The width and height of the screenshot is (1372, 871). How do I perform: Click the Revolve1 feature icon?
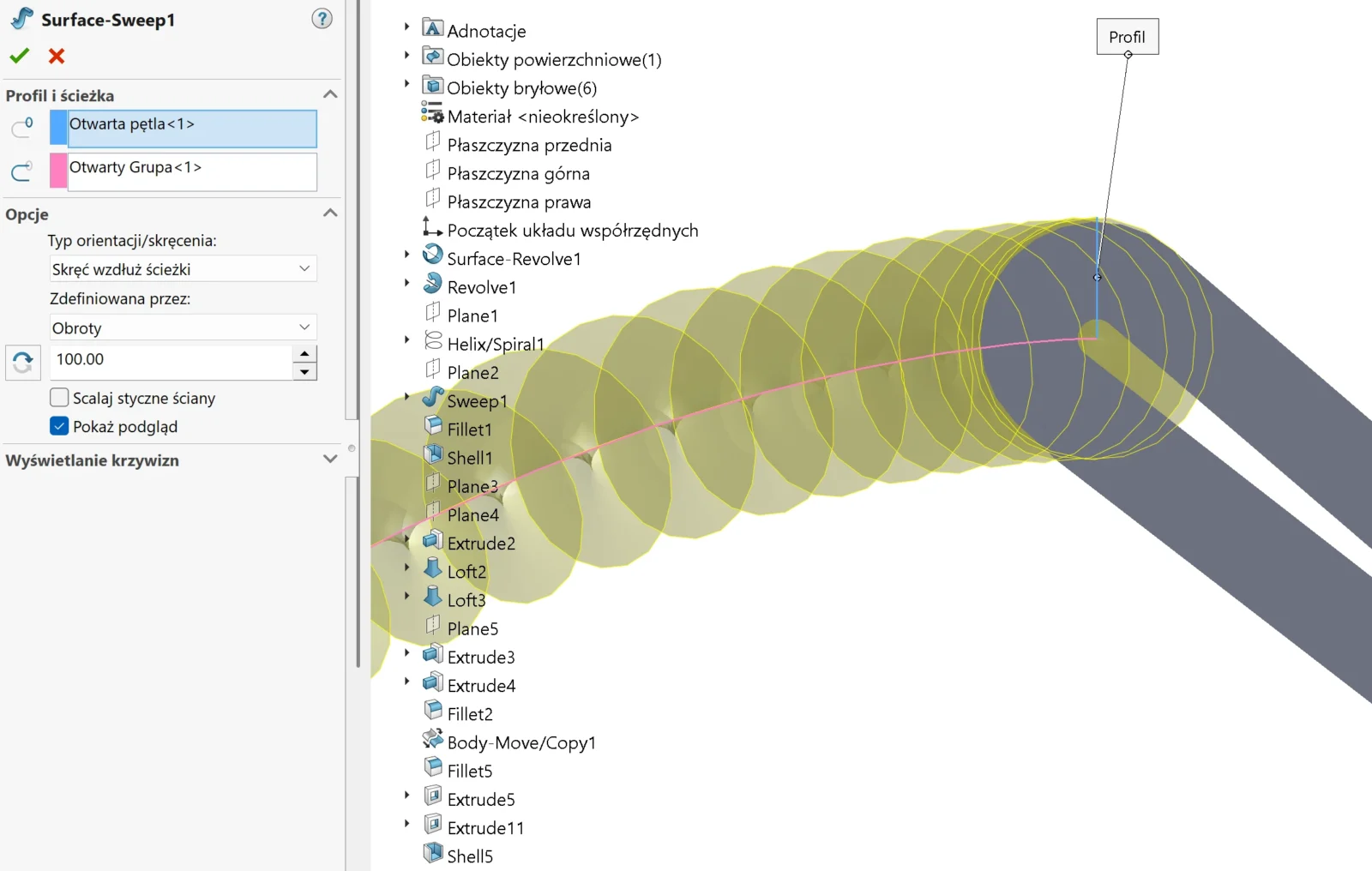[x=433, y=285]
